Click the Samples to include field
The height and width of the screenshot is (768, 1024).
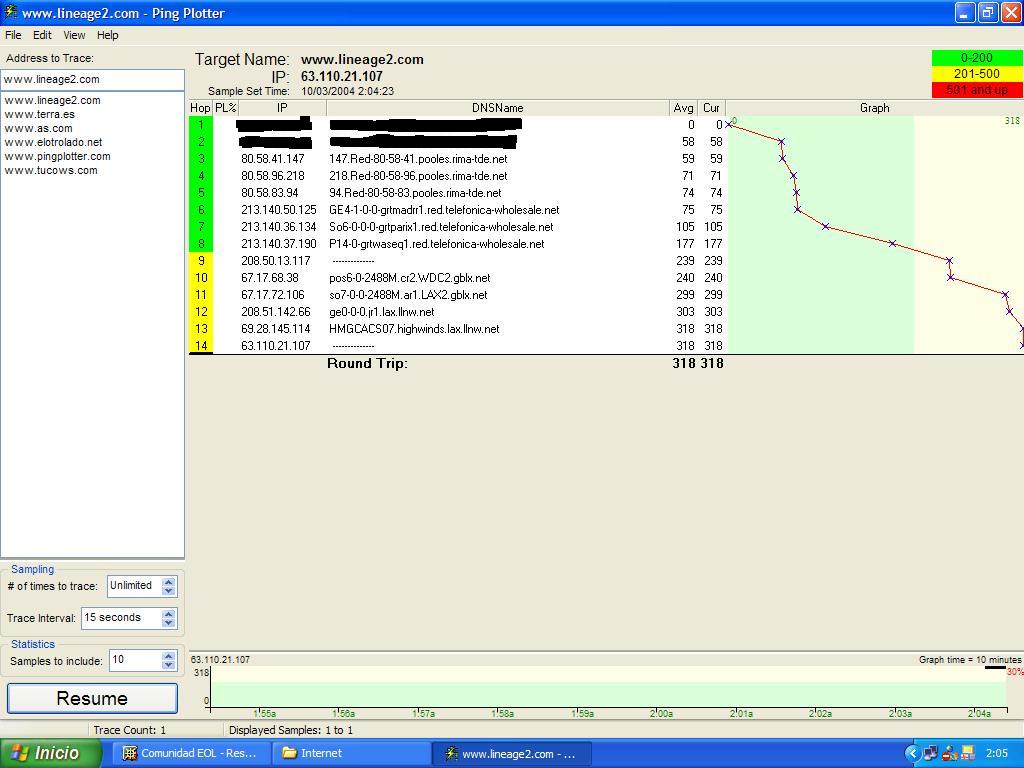(135, 660)
